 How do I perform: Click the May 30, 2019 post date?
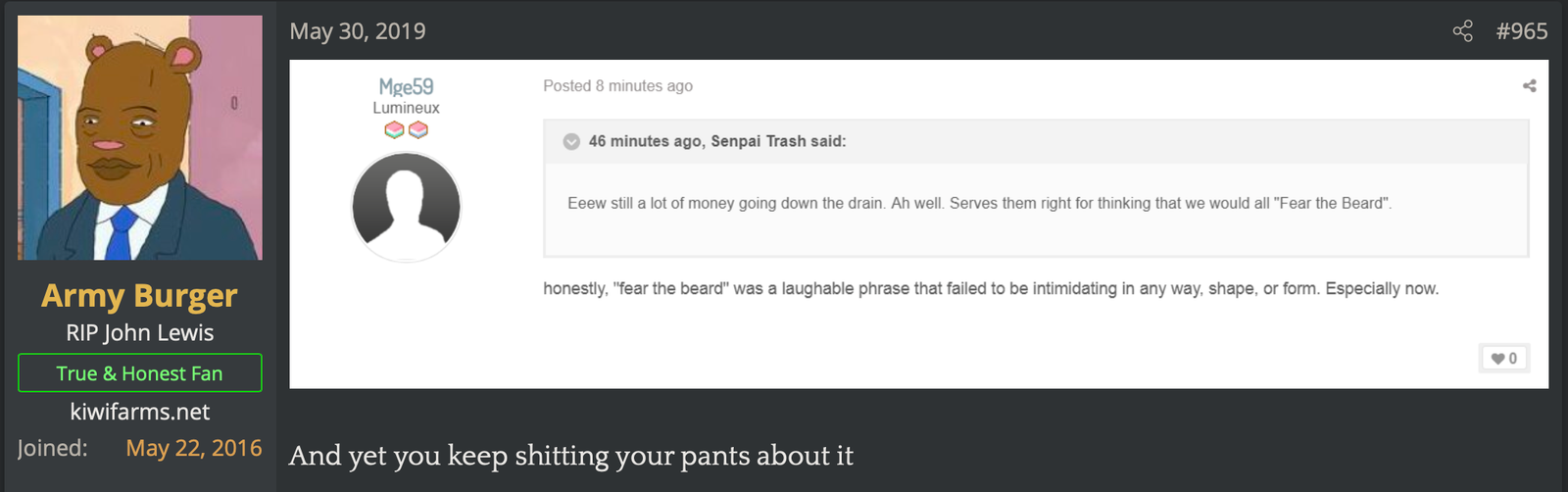pyautogui.click(x=358, y=31)
